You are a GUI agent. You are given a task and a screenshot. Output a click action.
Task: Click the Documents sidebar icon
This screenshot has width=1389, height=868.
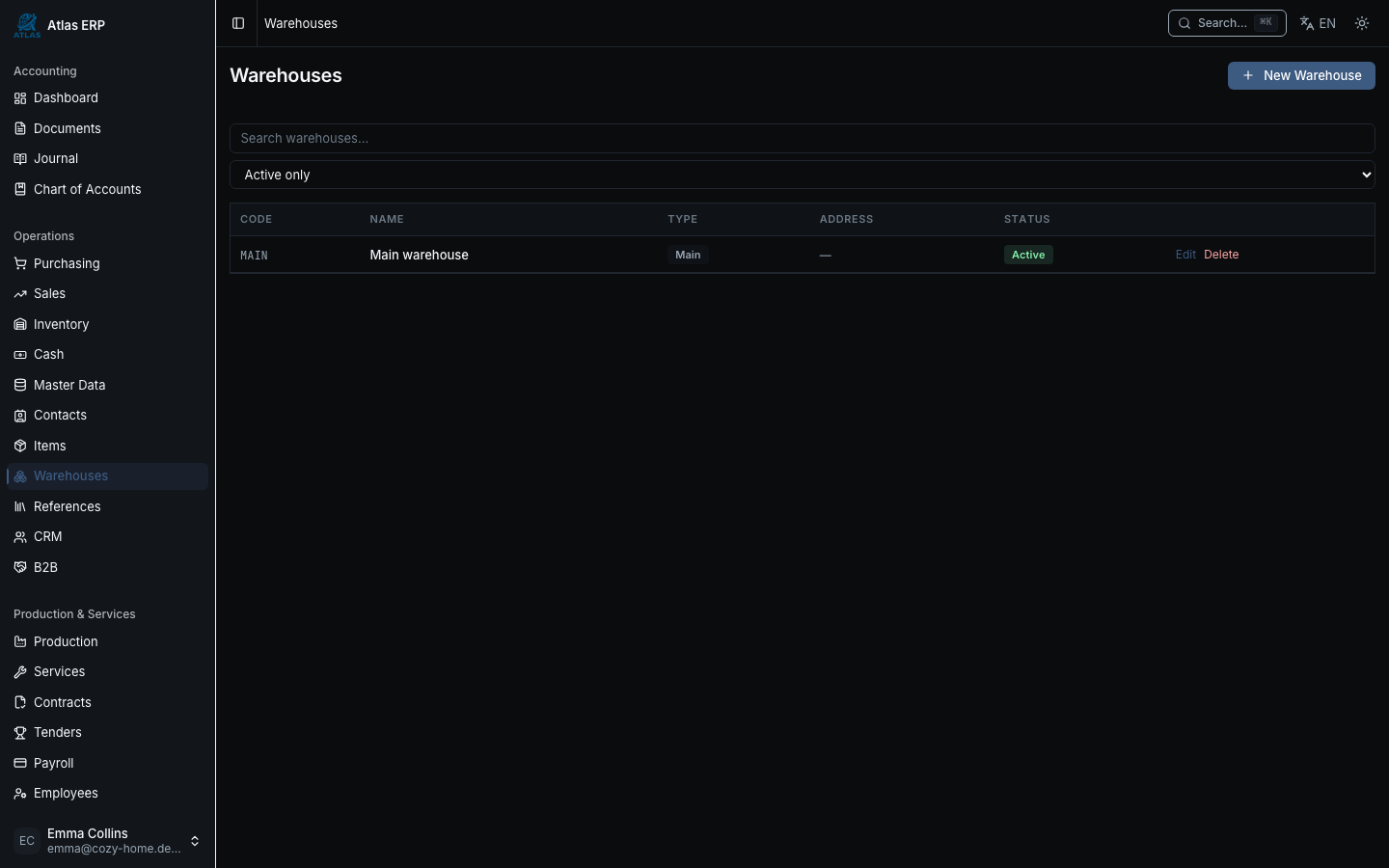coord(20,128)
